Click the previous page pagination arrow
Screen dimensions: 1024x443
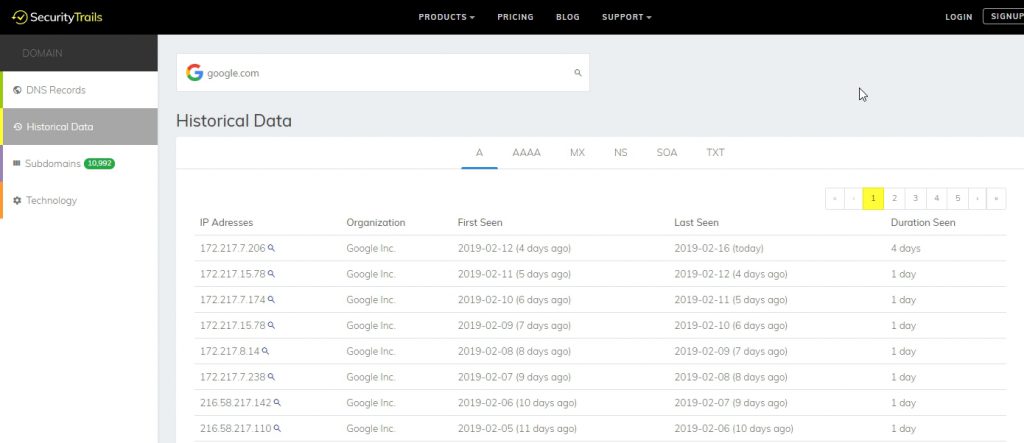point(854,199)
